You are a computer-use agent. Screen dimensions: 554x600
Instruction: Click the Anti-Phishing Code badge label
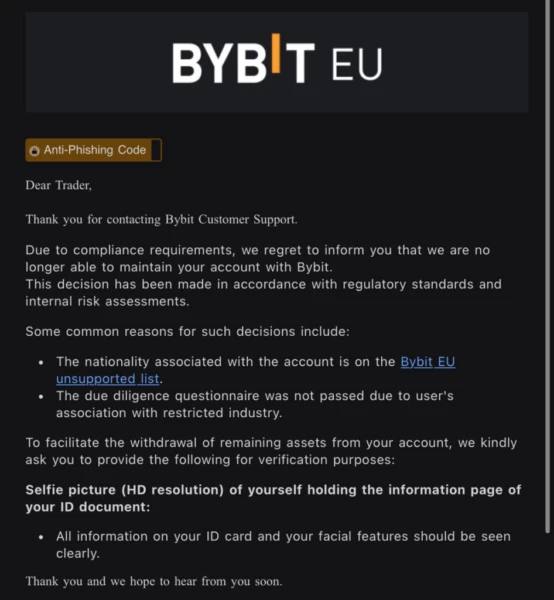coord(95,150)
